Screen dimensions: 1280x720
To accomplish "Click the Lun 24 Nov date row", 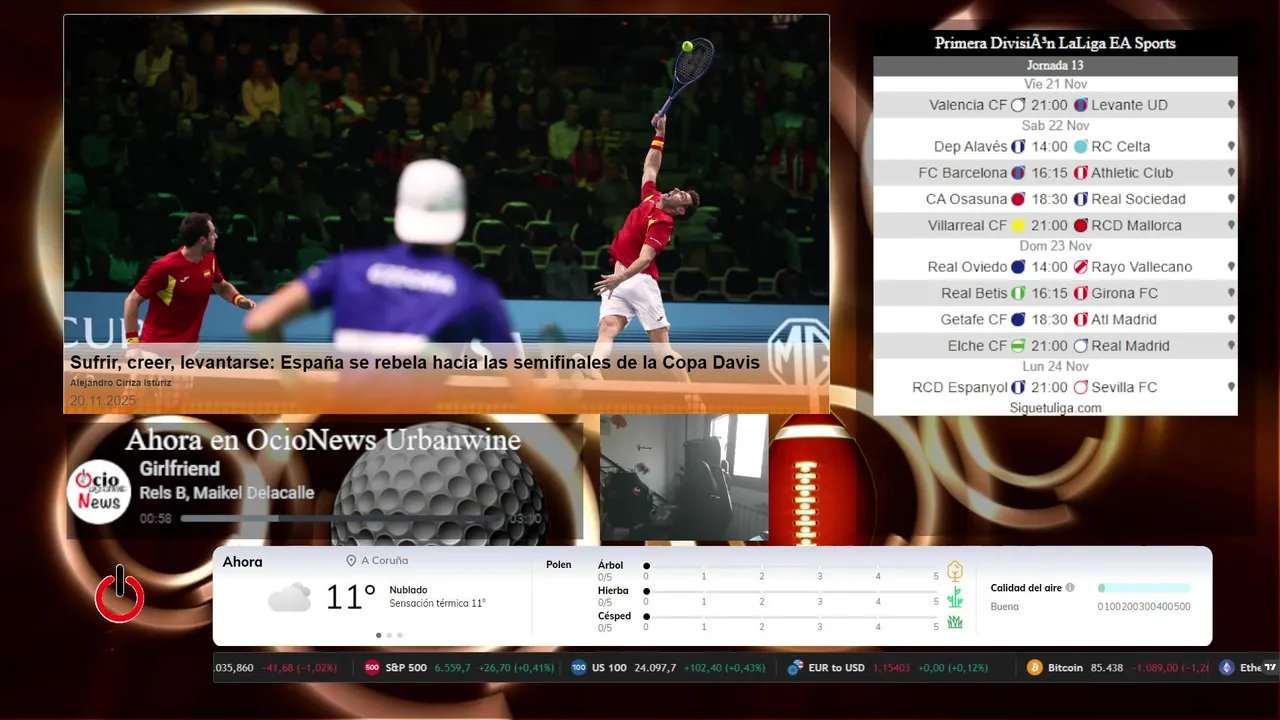I will [x=1055, y=367].
